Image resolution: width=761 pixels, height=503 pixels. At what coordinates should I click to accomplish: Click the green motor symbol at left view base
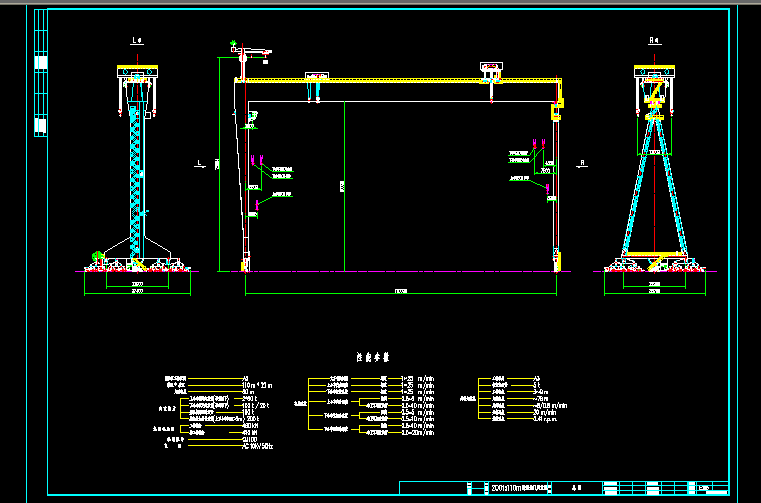[98, 256]
